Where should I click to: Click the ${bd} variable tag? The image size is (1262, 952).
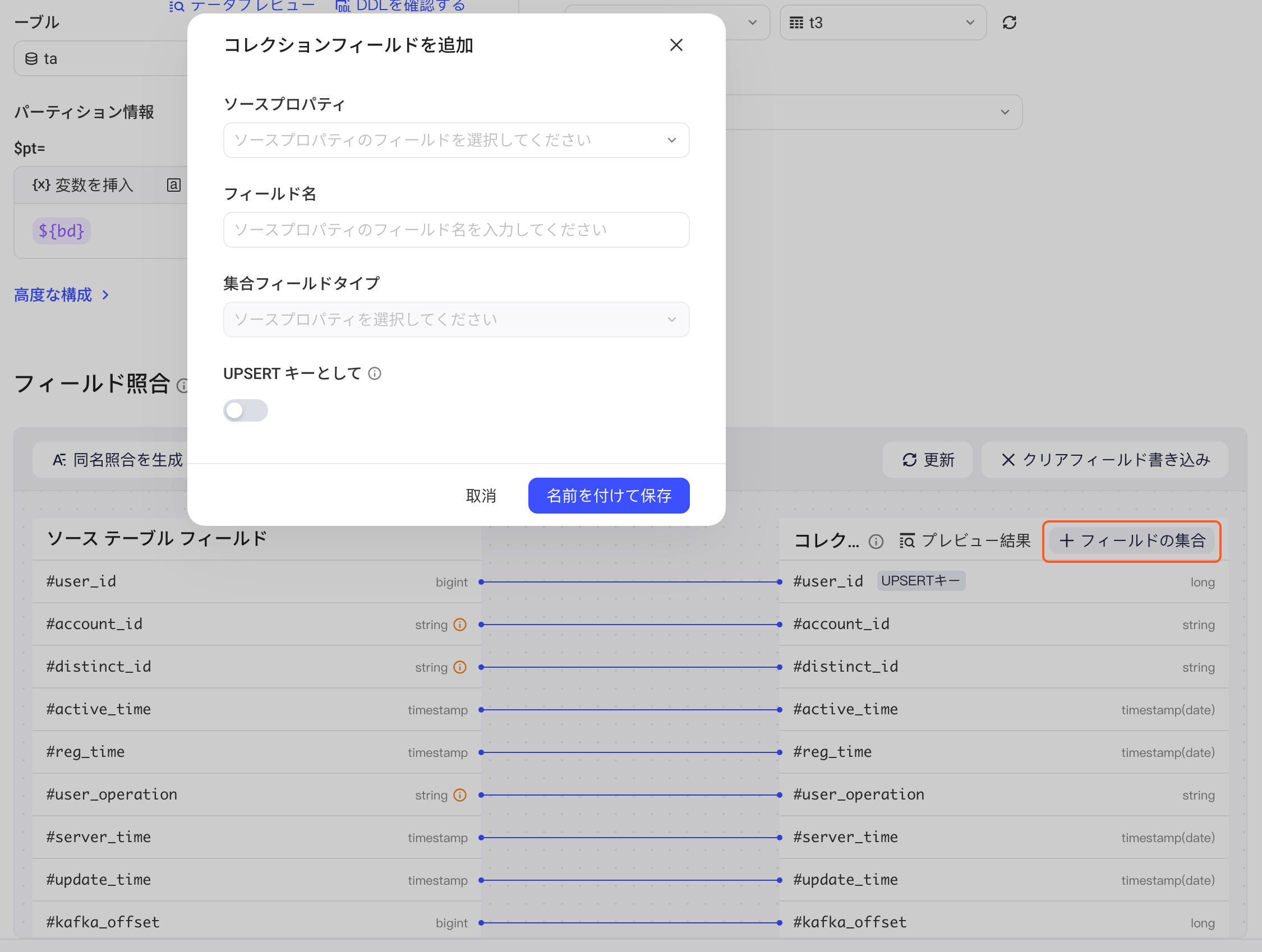(62, 231)
